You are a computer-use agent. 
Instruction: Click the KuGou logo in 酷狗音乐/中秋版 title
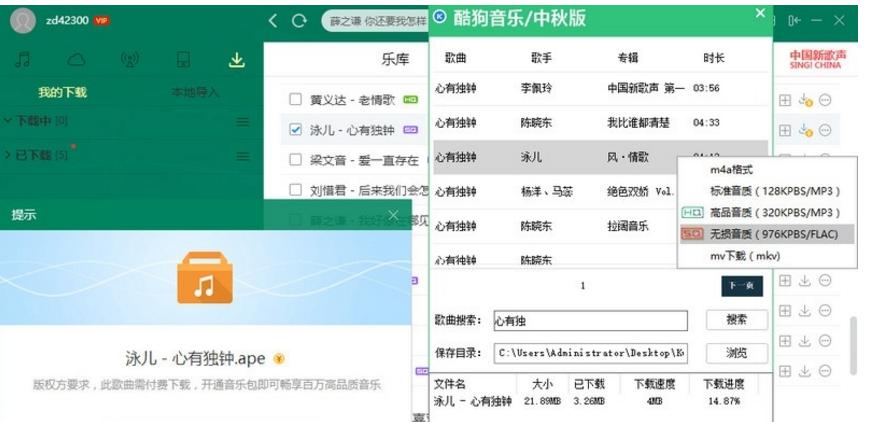[x=440, y=17]
